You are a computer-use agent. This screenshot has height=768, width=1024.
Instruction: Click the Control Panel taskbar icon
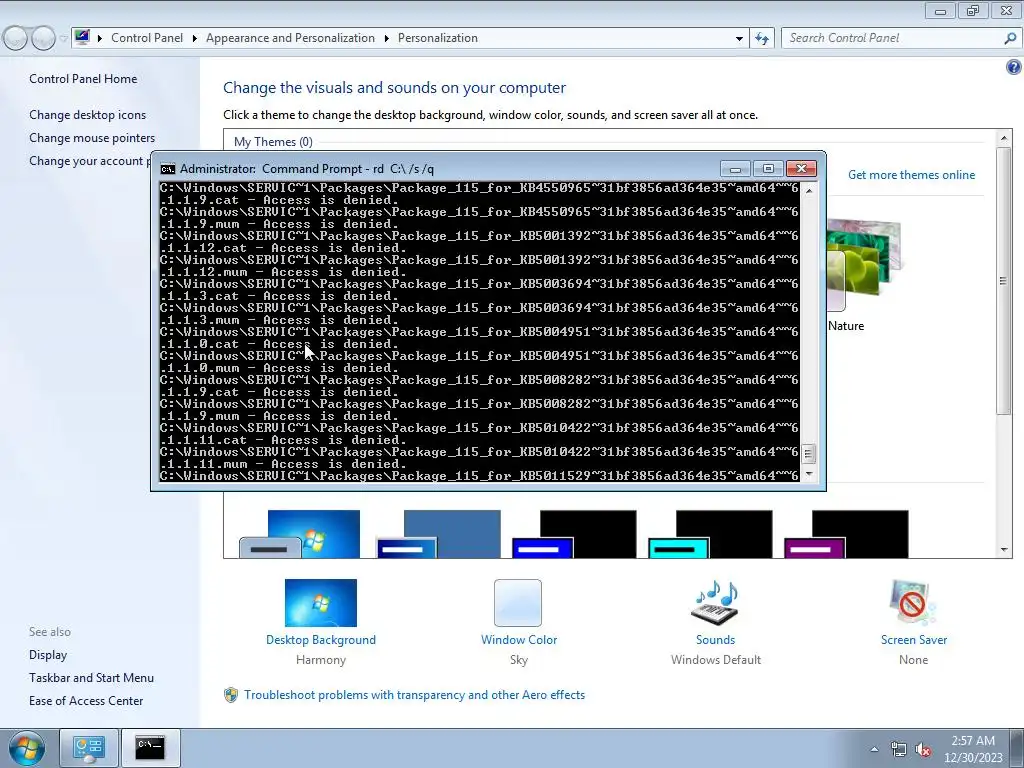89,748
